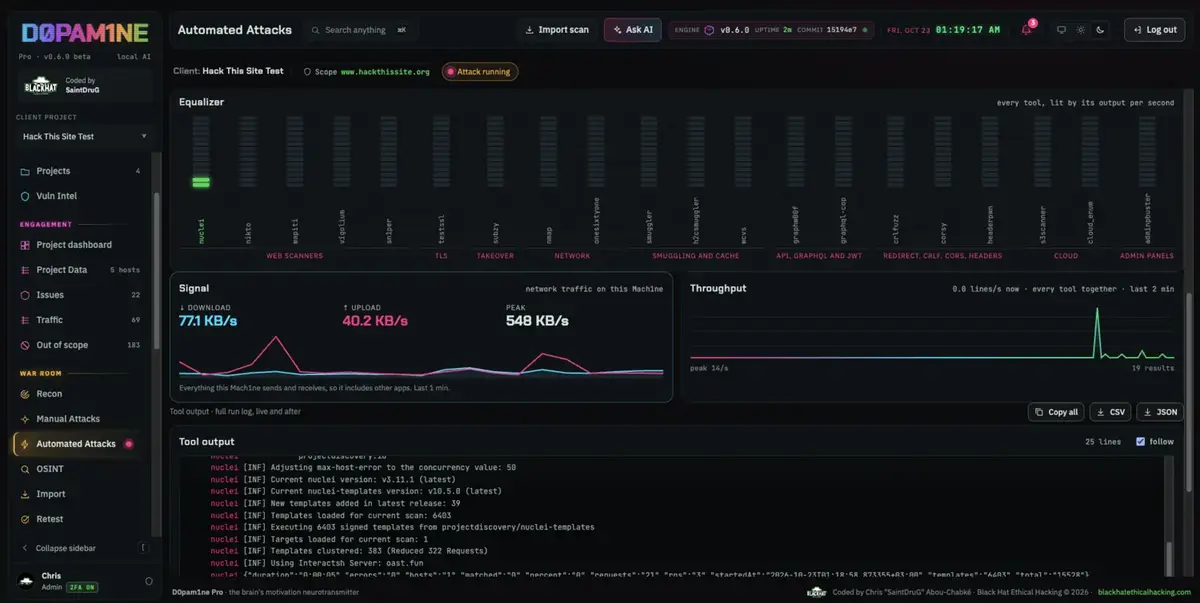This screenshot has height=603, width=1200.
Task: Switch to system theme monitor icon
Action: [1061, 30]
